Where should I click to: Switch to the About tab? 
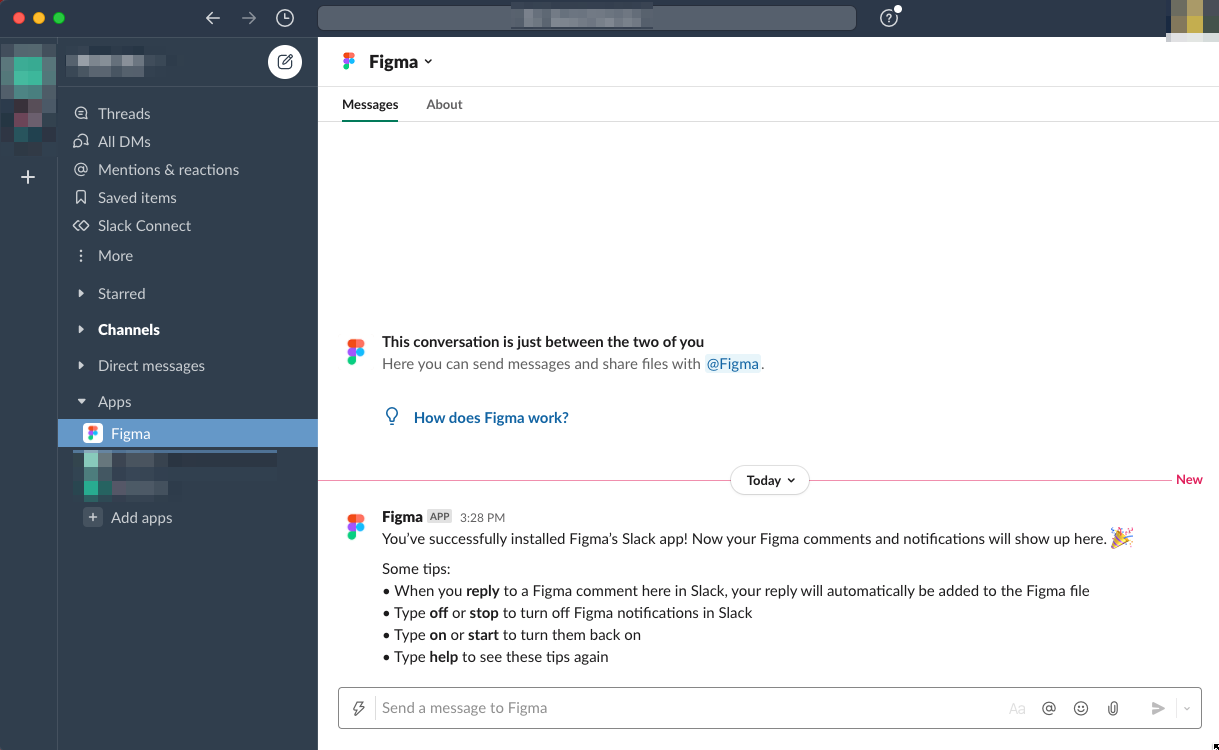click(x=444, y=104)
